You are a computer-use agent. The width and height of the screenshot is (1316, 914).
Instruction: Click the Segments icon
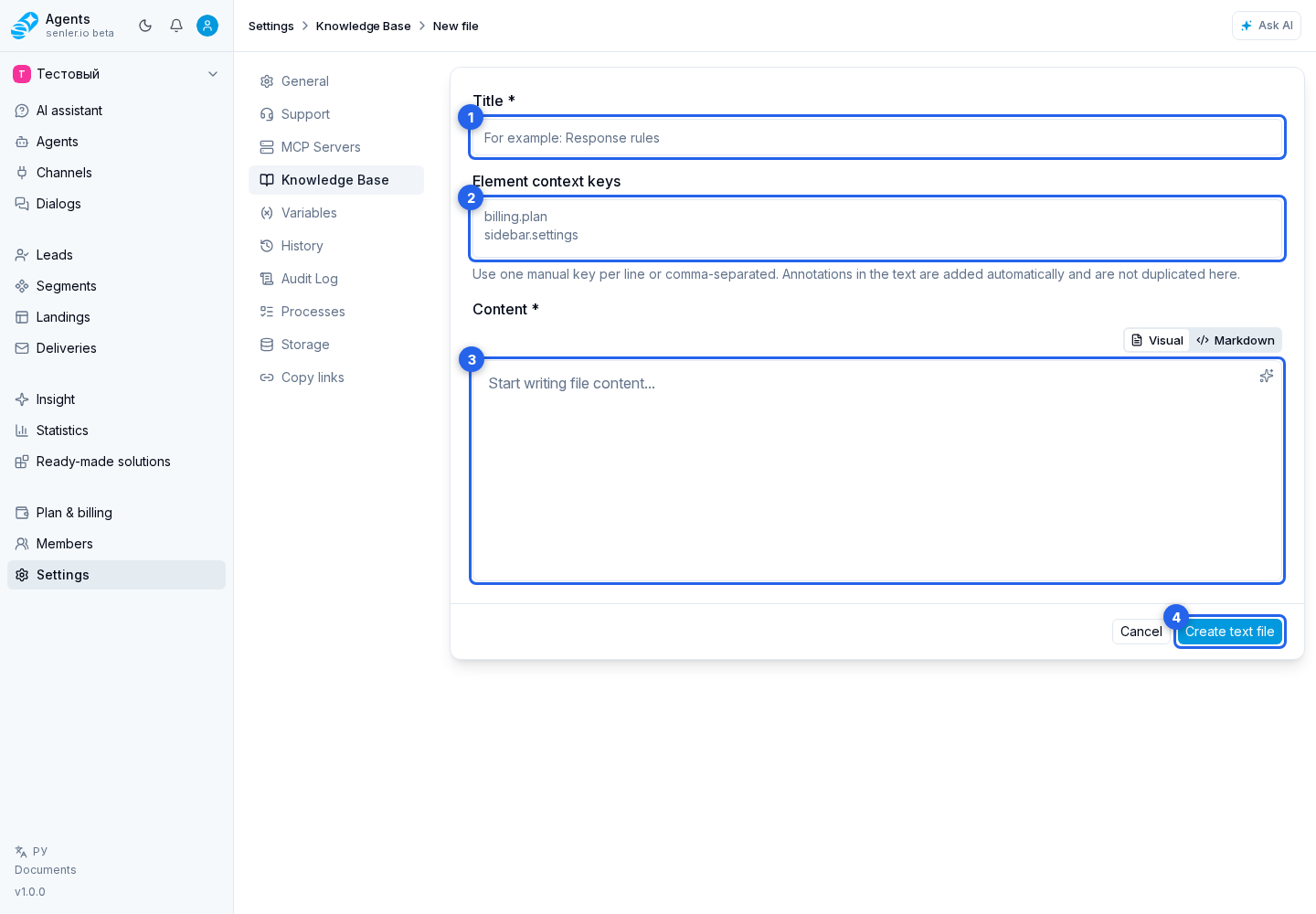coord(22,286)
